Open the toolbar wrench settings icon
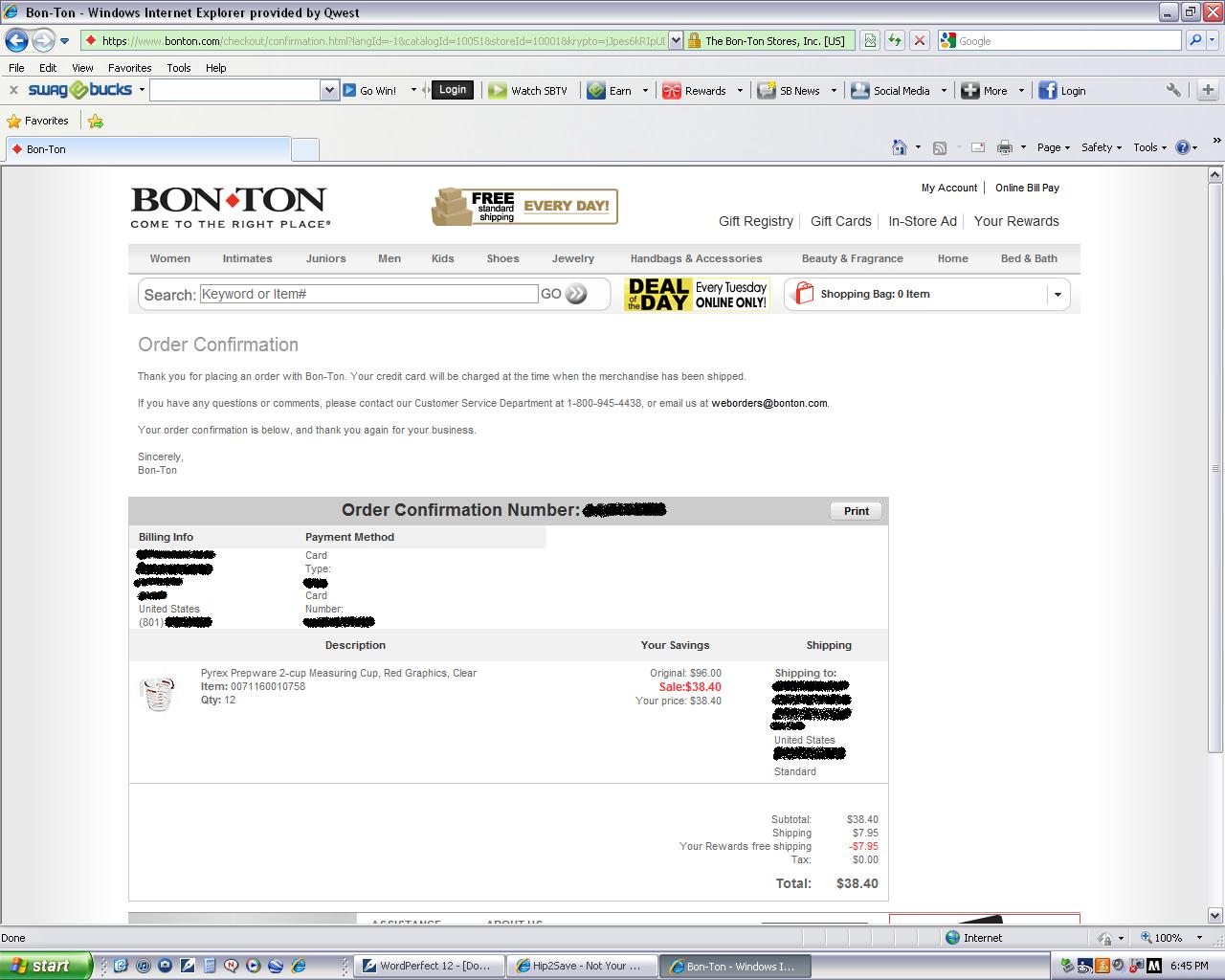Viewport: 1225px width, 980px height. pos(1173,90)
